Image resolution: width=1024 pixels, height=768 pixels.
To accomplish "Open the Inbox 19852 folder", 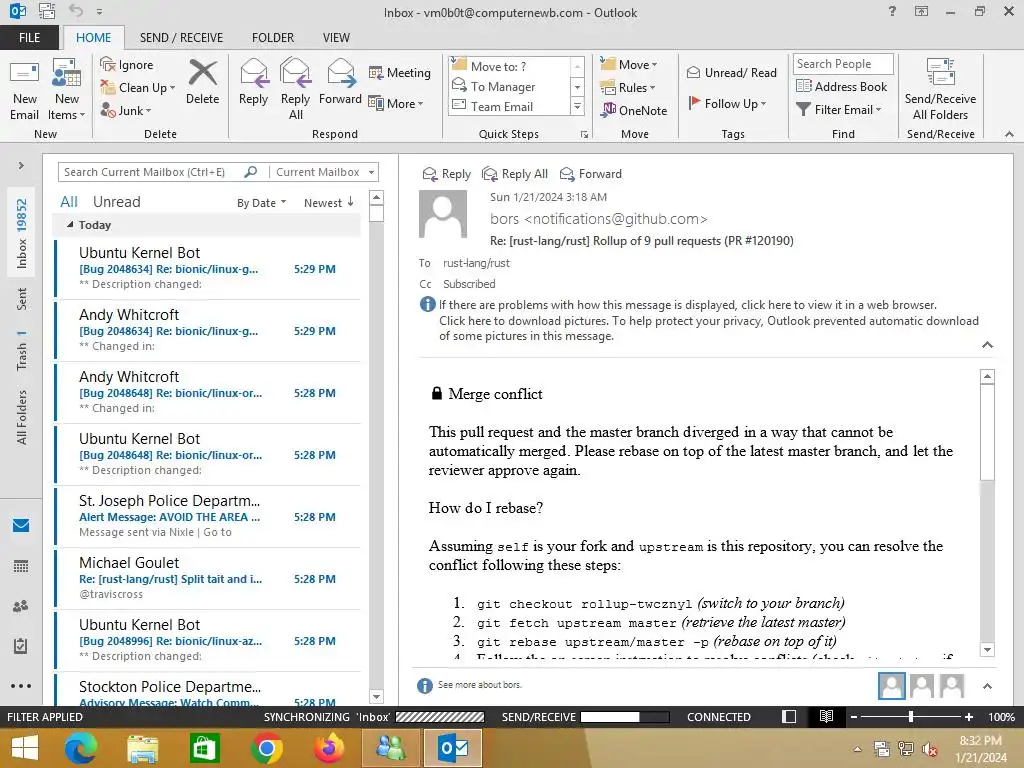I will [22, 234].
